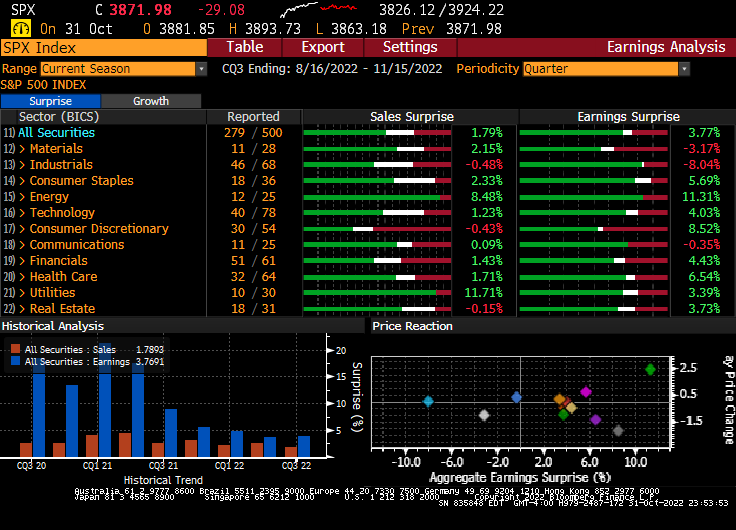Click the blue Earnings legend swatch
Viewport: 736px width, 530px height.
point(15,361)
